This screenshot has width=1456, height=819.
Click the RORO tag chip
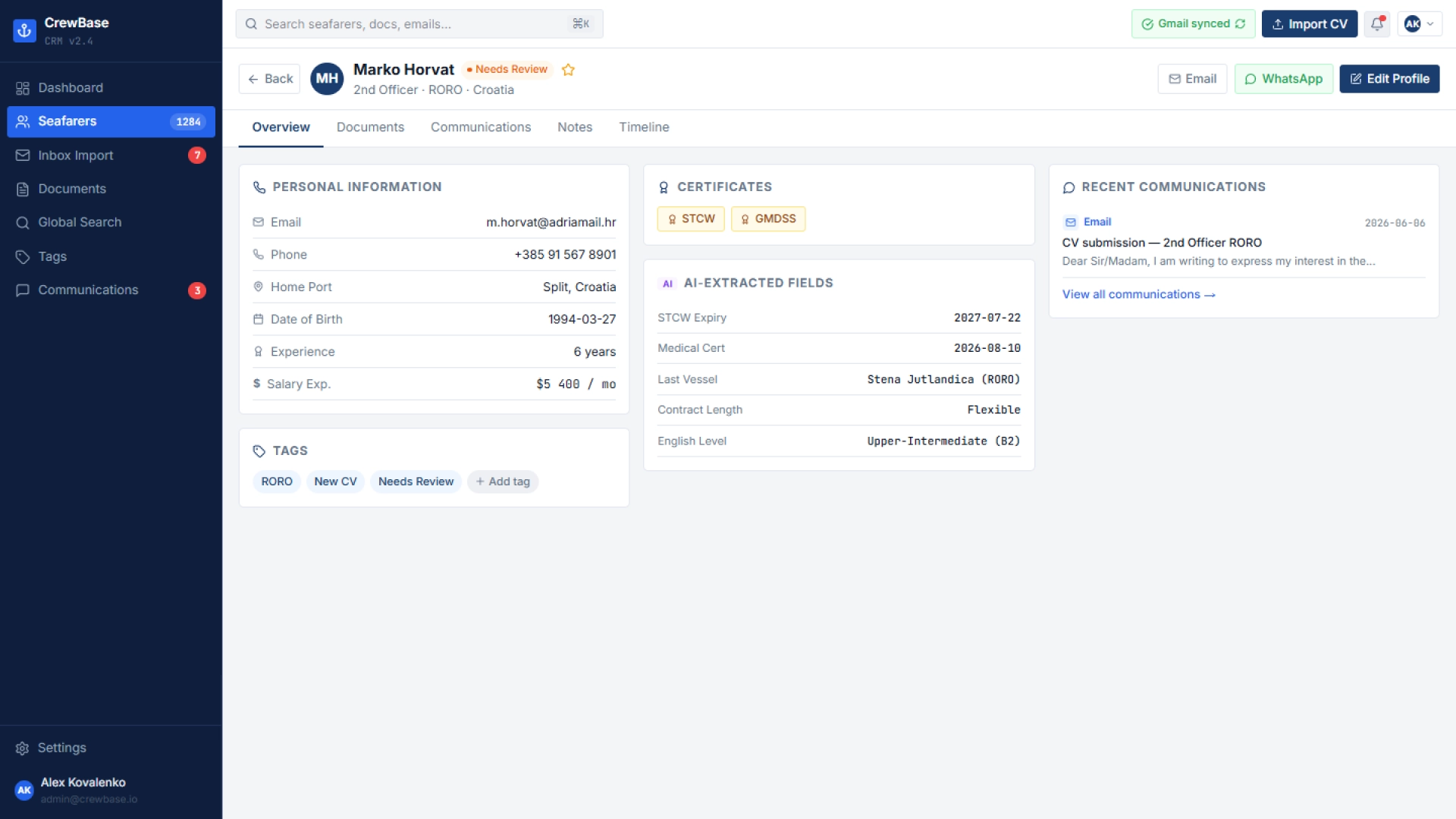277,482
